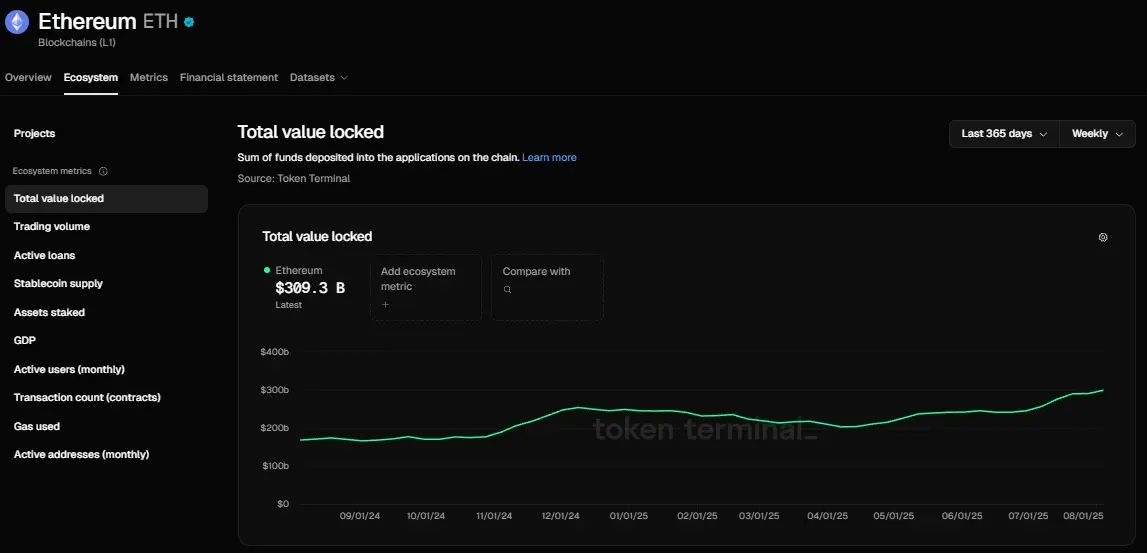Click the 03/01/25 x-axis date
The height and width of the screenshot is (553, 1147).
759,516
